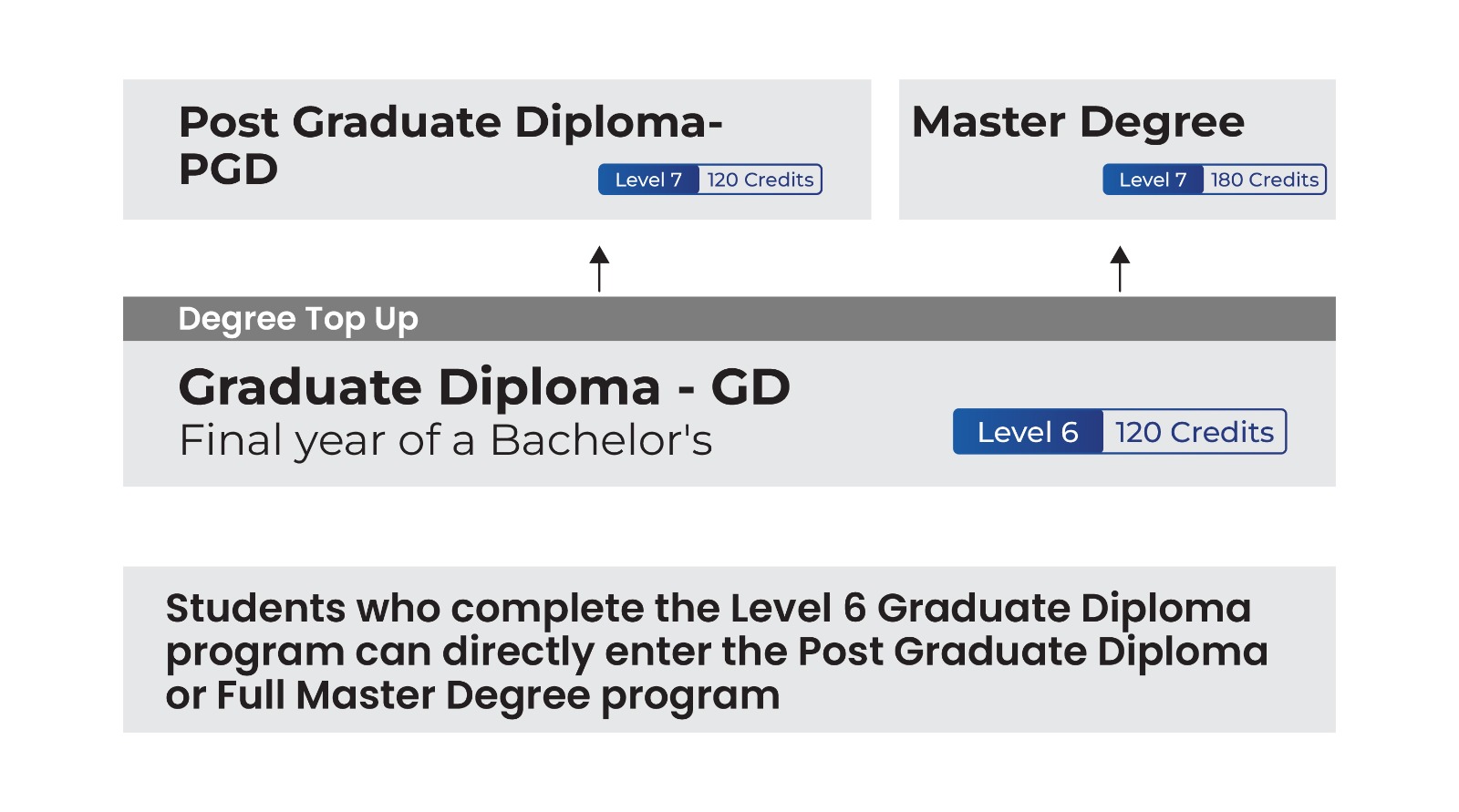Click the word 'Bachelor's' in subtitle
Viewport: 1459px width, 812px height.
point(601,441)
